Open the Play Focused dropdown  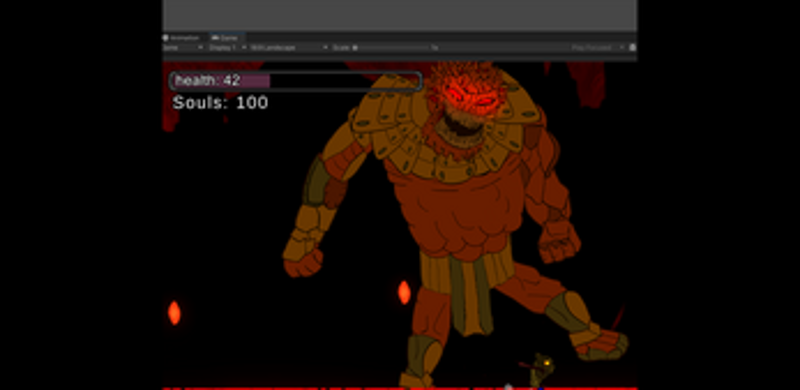(x=598, y=47)
